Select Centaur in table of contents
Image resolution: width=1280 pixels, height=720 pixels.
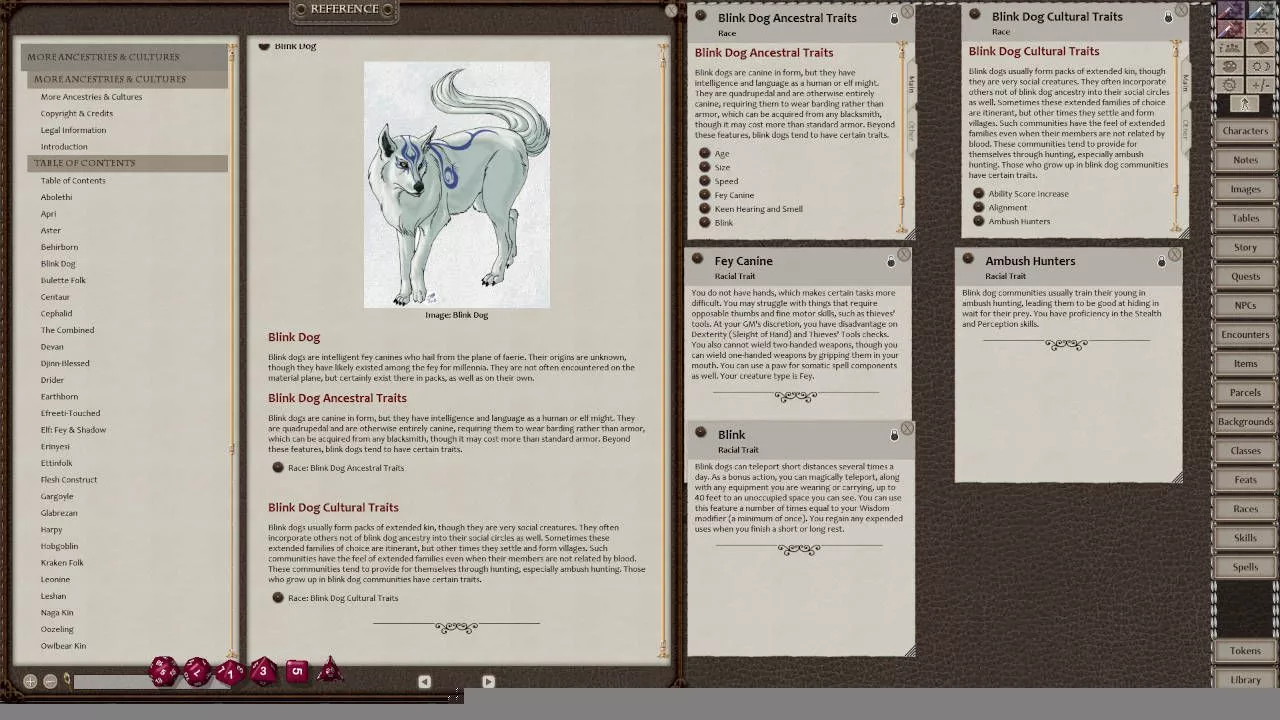(55, 297)
